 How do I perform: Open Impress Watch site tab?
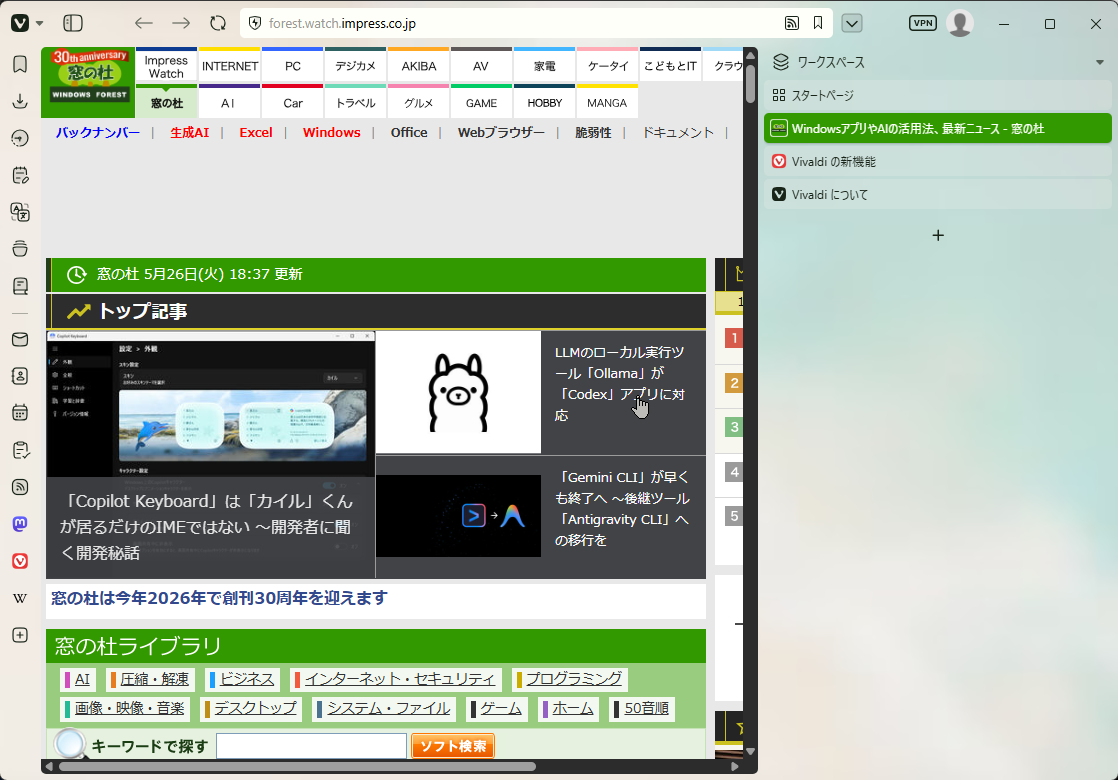(x=166, y=66)
